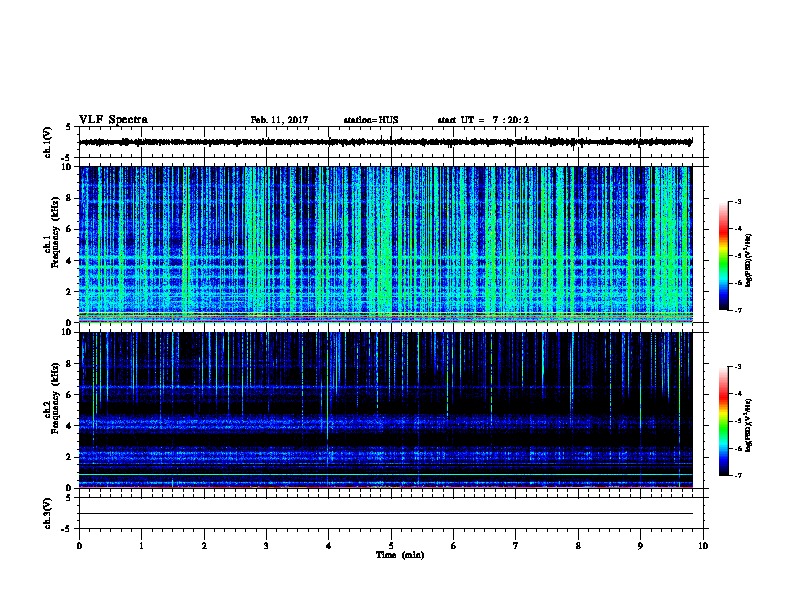The width and height of the screenshot is (792, 612).
Task: Click the "8" kHz tick on ch.1 frequency axis
Action: click(x=69, y=198)
